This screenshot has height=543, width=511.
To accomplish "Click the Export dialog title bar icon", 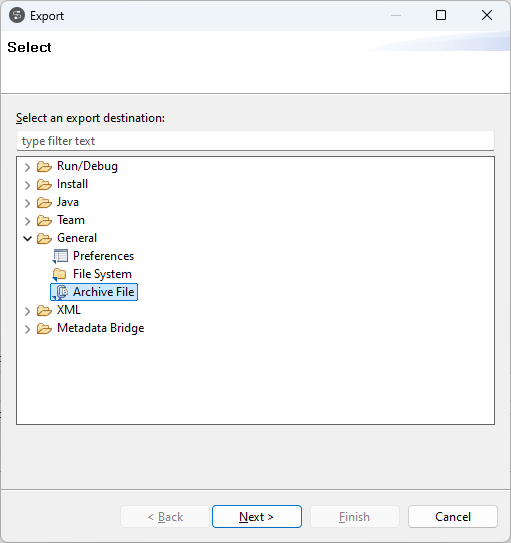I will pyautogui.click(x=17, y=16).
